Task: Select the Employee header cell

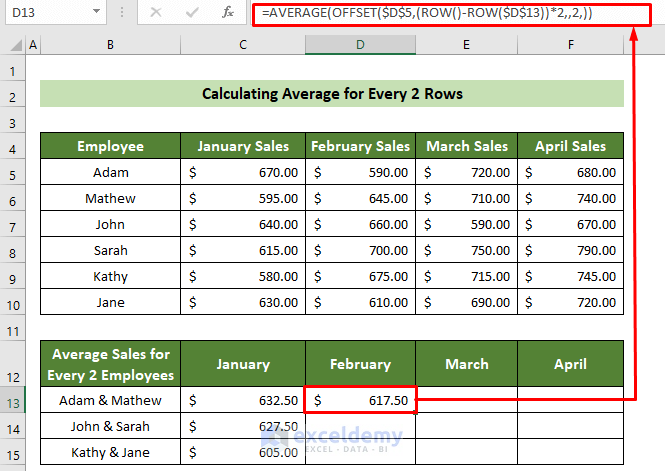Action: click(x=110, y=146)
